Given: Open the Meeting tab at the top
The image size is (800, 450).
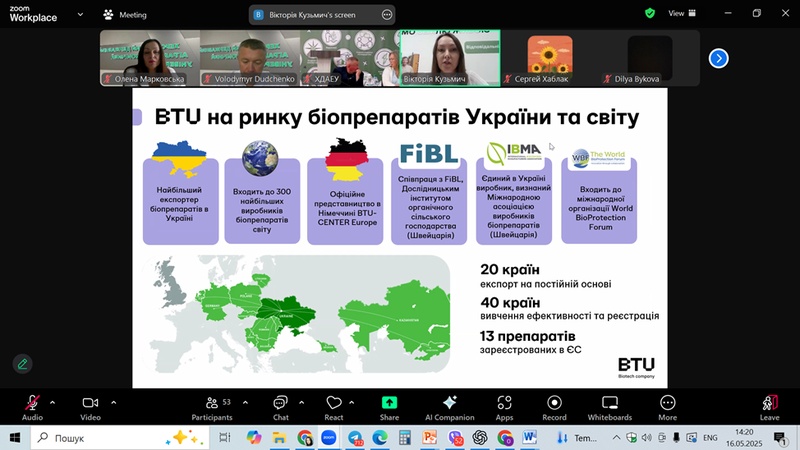Looking at the screenshot, I should click(x=124, y=15).
